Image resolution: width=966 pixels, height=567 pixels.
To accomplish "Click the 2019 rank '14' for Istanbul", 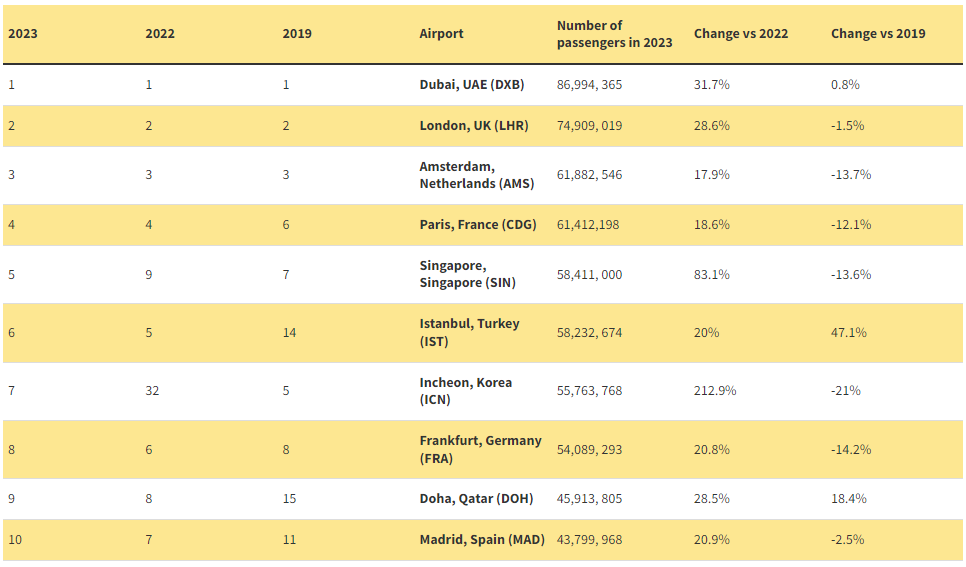I will 290,333.
